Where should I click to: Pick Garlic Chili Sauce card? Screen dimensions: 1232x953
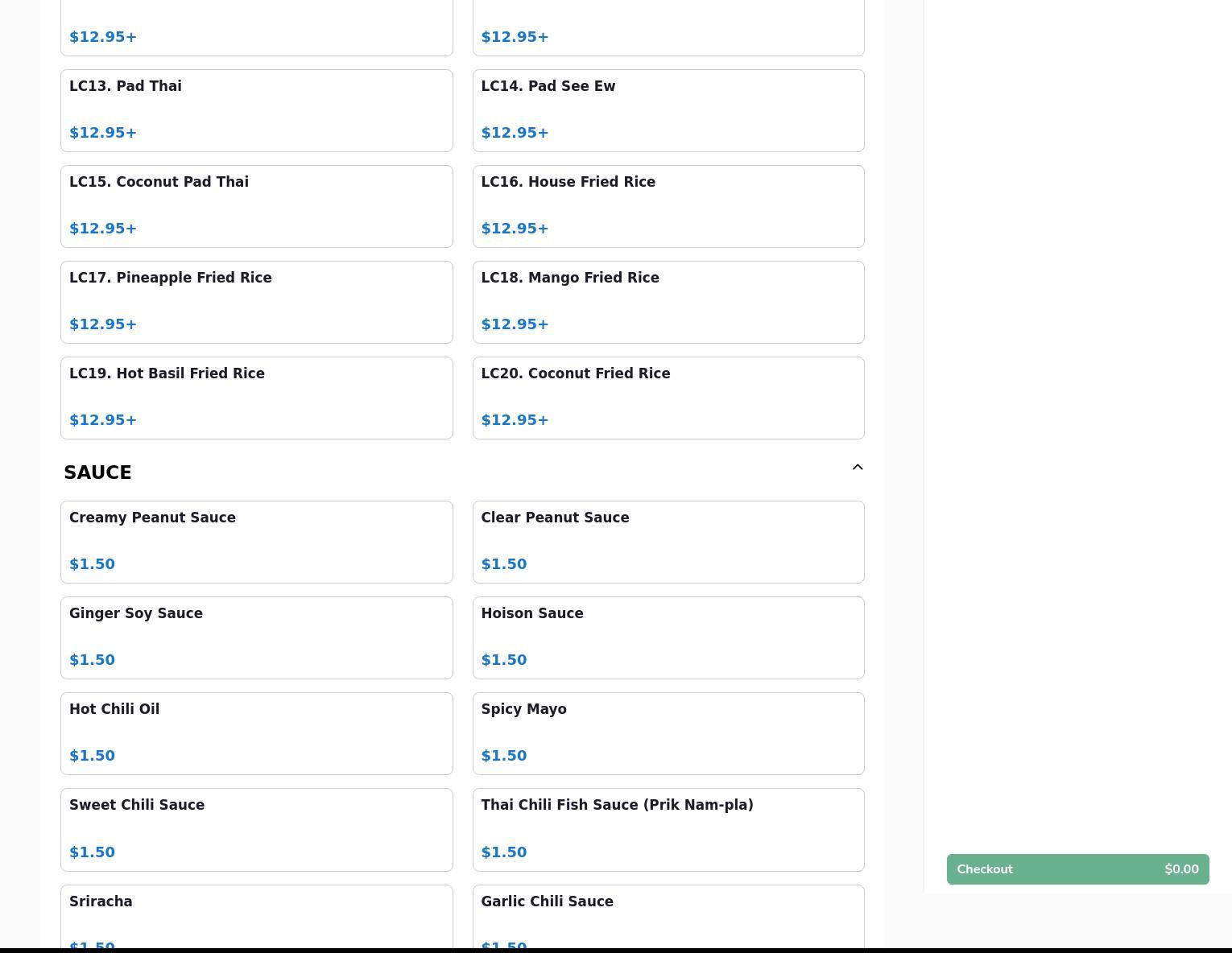(668, 918)
